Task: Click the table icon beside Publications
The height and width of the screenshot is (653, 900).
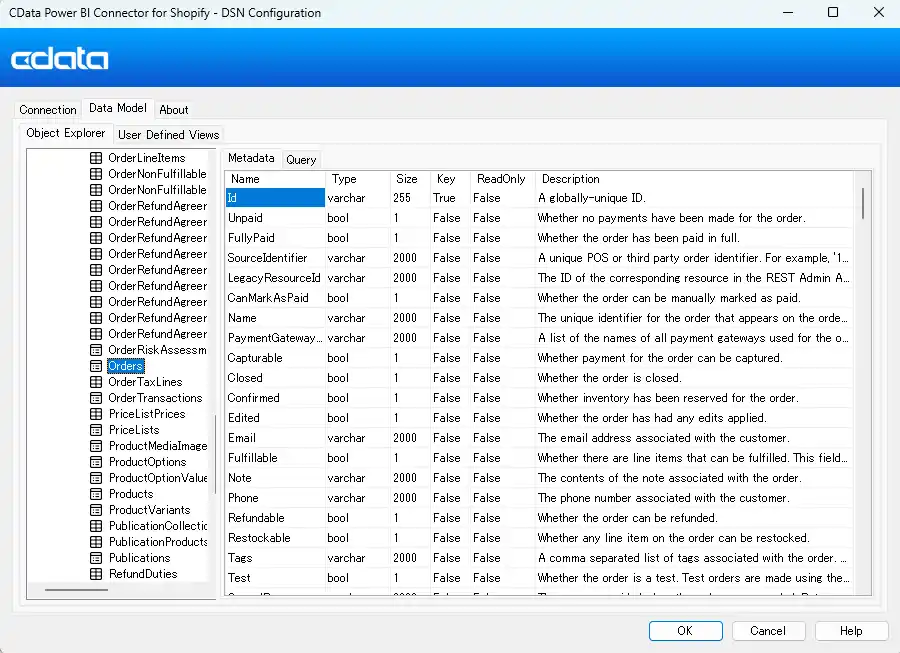Action: 97,558
